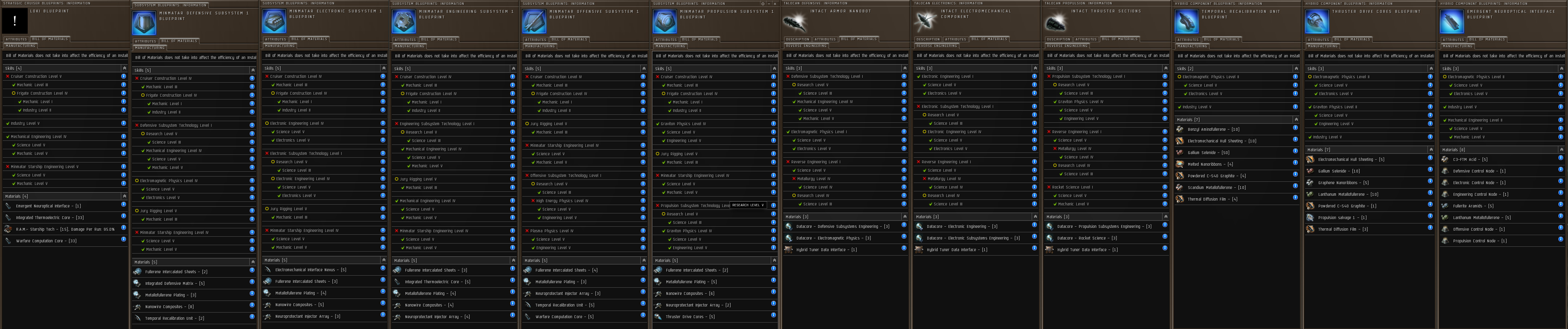Open info button for Propulsion salvage 1
Image resolution: width=1568 pixels, height=329 pixels.
[1430, 217]
